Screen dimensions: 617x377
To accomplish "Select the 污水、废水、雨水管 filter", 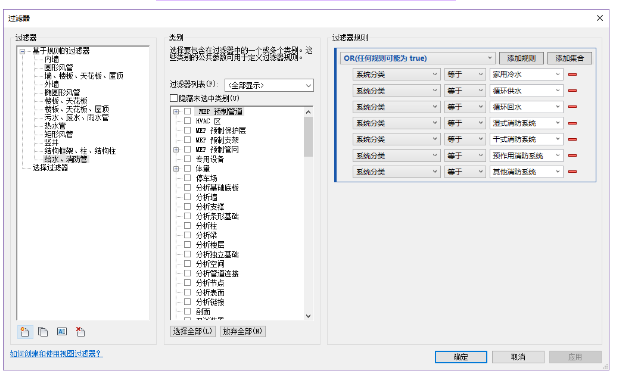I will click(76, 117).
